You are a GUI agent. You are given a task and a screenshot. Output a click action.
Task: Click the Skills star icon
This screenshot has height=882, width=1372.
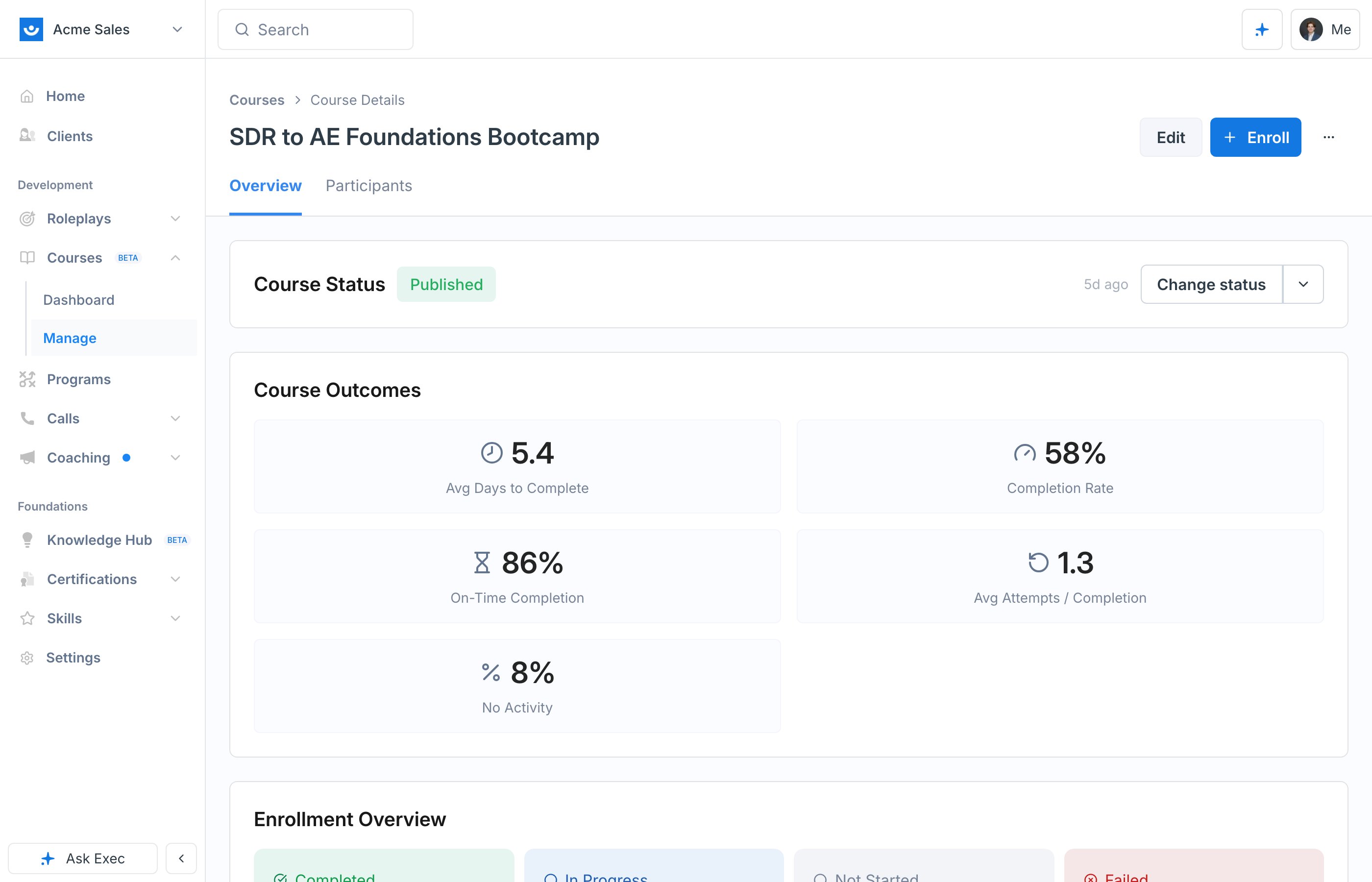click(27, 618)
